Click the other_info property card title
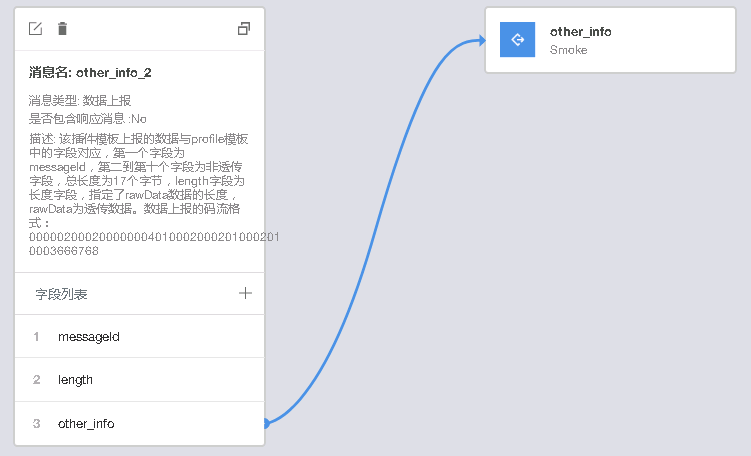This screenshot has height=456, width=751. pos(581,32)
